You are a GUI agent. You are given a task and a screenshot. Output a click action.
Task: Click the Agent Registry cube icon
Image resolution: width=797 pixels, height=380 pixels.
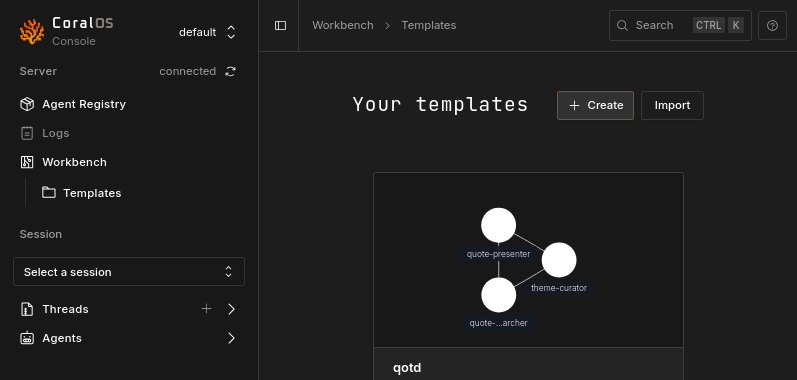[x=26, y=104]
